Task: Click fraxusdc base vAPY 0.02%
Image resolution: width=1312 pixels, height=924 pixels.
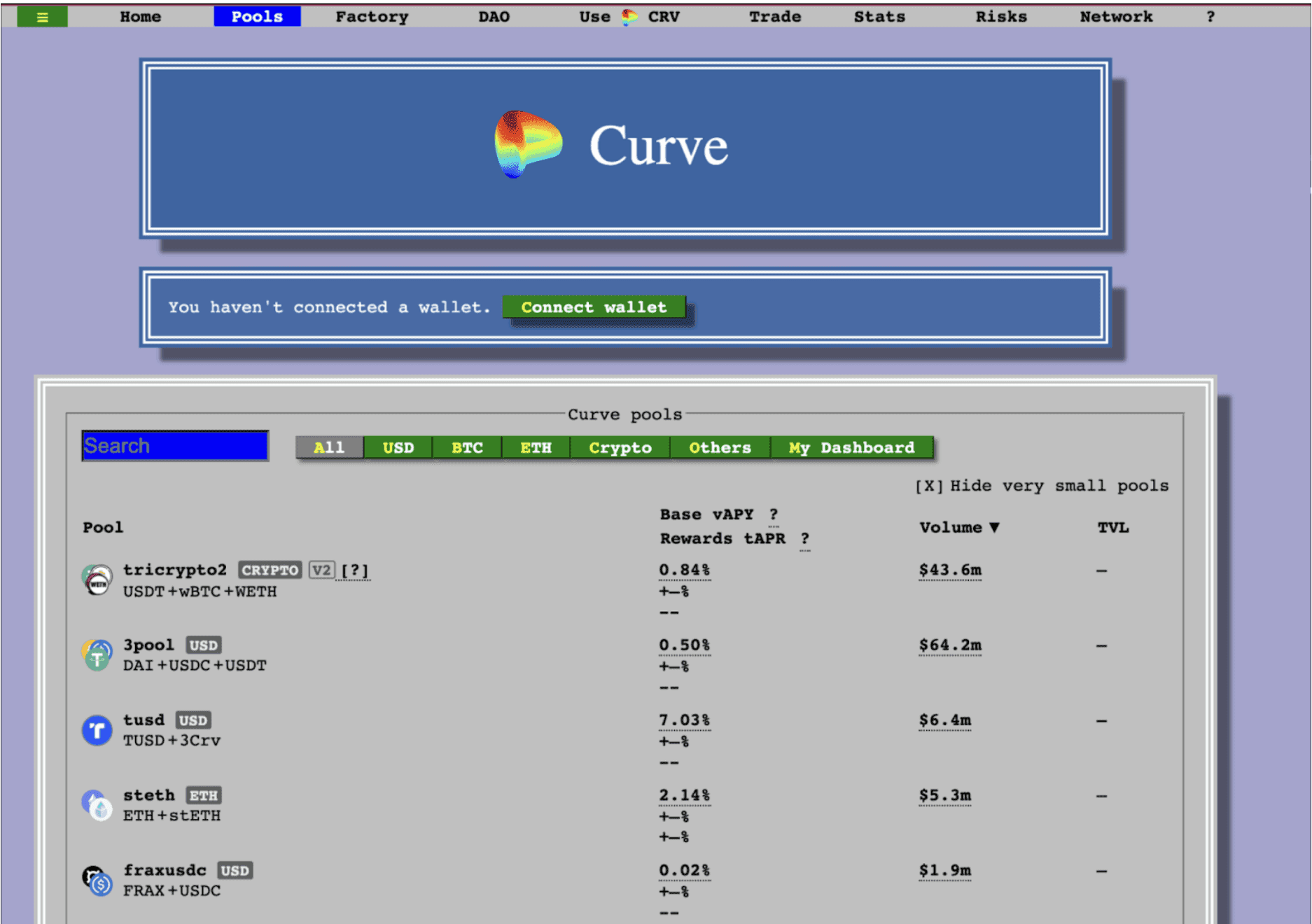Action: tap(685, 870)
